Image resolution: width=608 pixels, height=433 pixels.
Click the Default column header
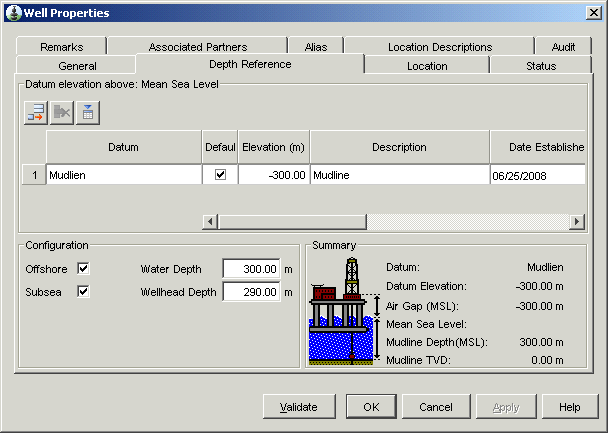(220, 147)
